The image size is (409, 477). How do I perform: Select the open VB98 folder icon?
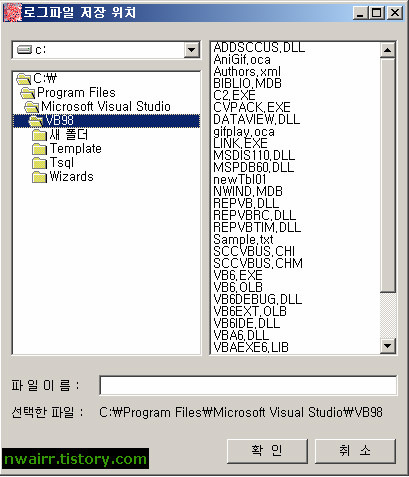click(36, 121)
